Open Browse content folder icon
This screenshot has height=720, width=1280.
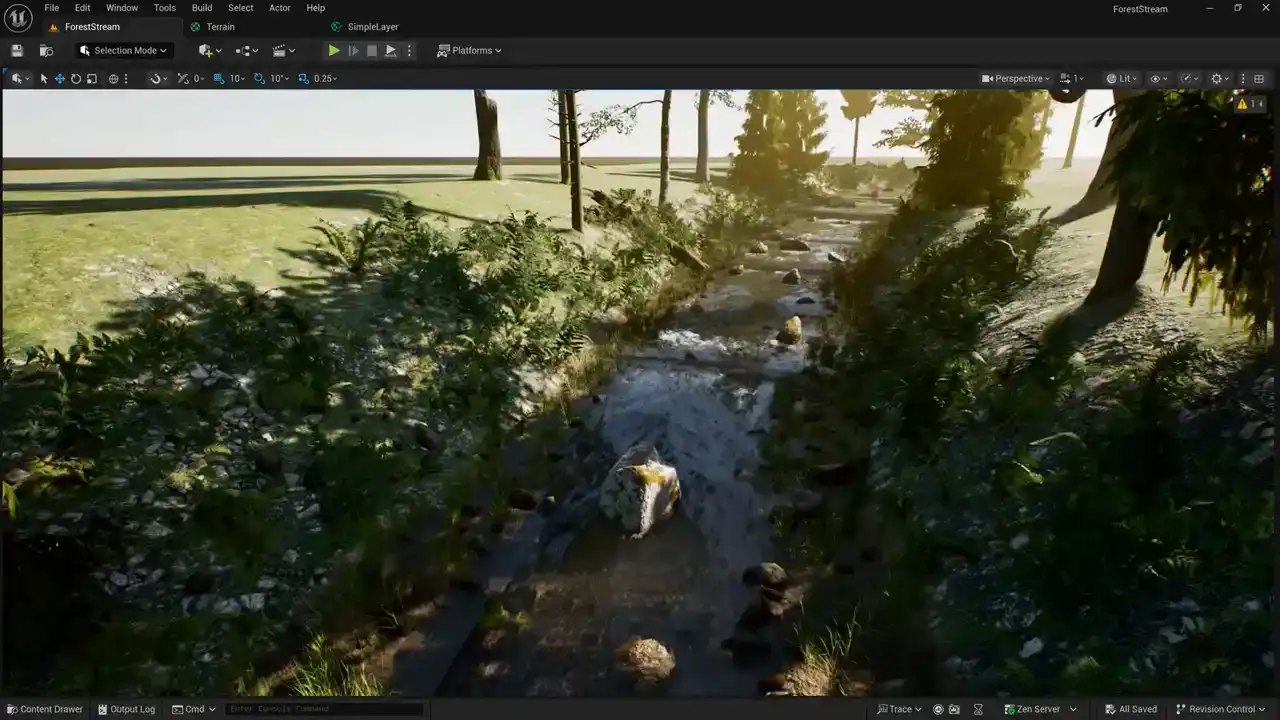(46, 51)
